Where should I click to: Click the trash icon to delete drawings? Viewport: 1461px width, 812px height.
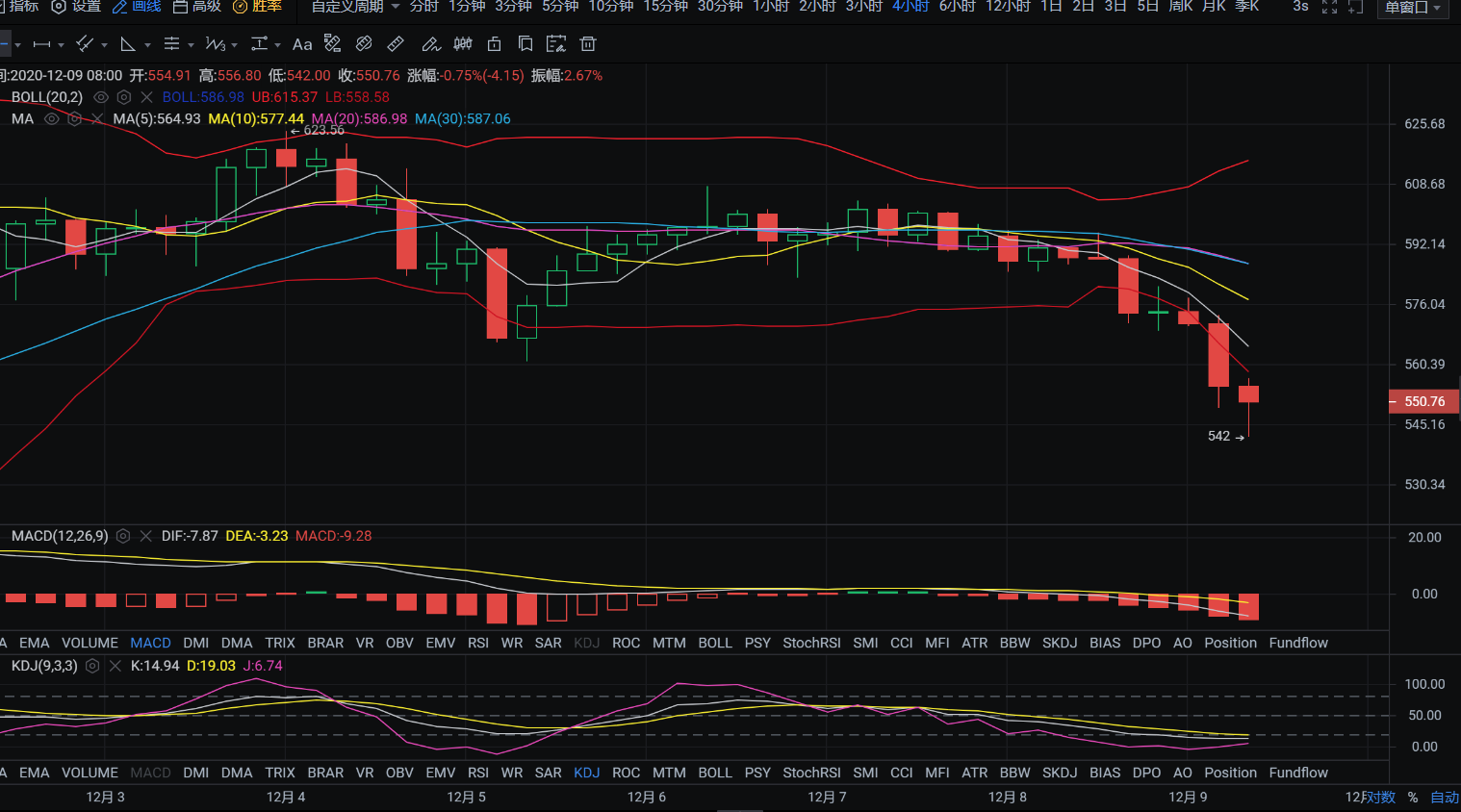[588, 44]
